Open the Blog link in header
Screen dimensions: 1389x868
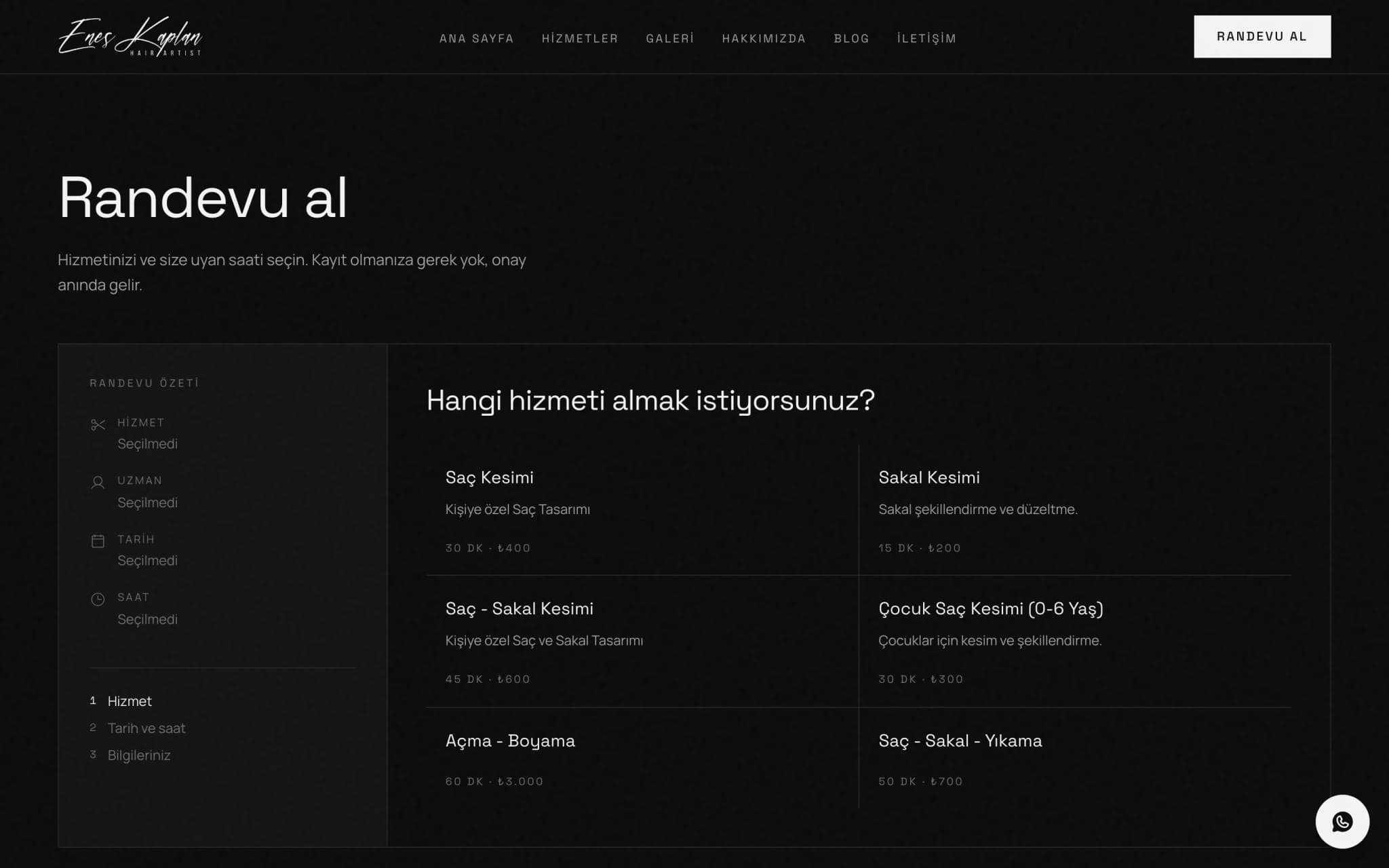(851, 39)
